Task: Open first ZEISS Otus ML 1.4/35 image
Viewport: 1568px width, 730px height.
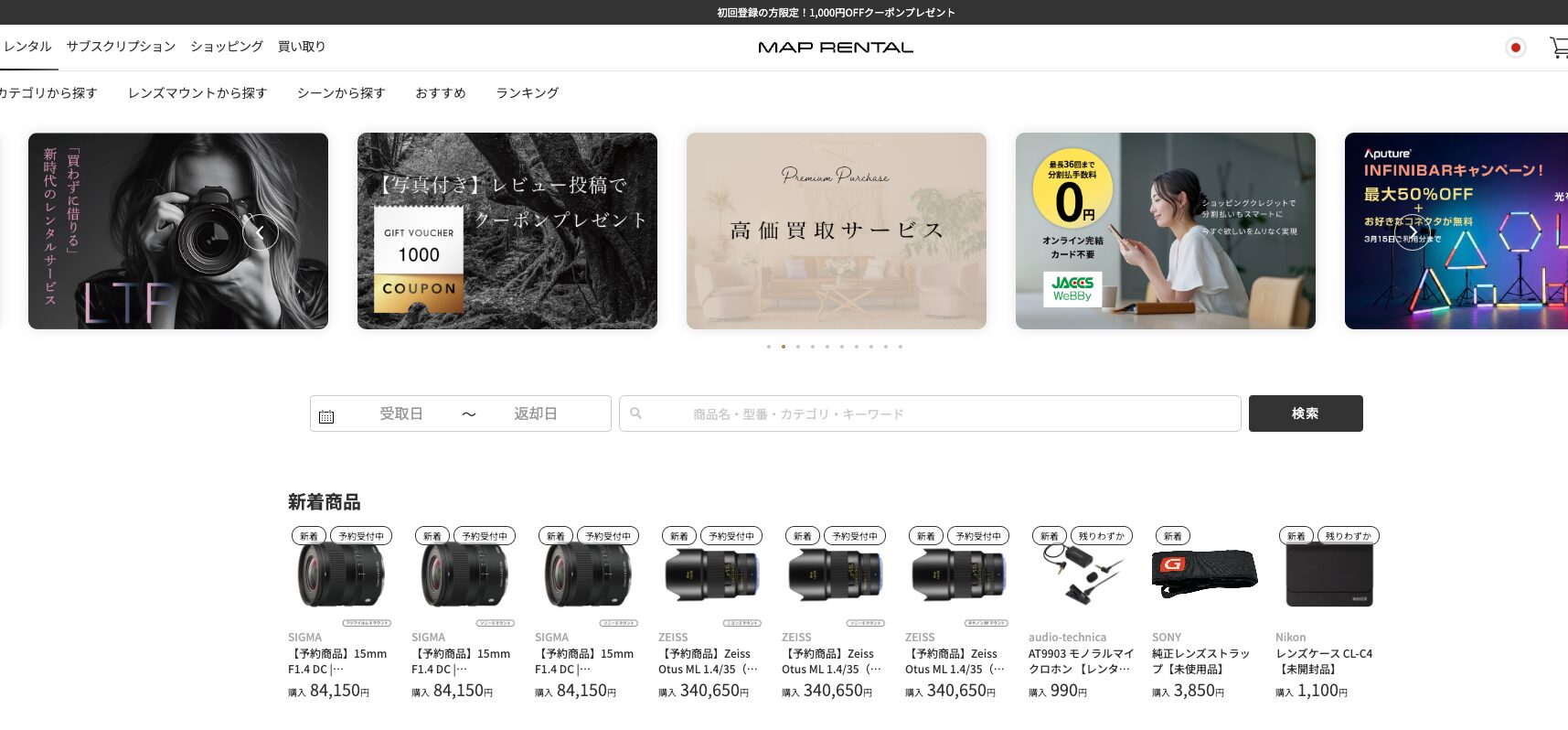Action: [x=710, y=575]
